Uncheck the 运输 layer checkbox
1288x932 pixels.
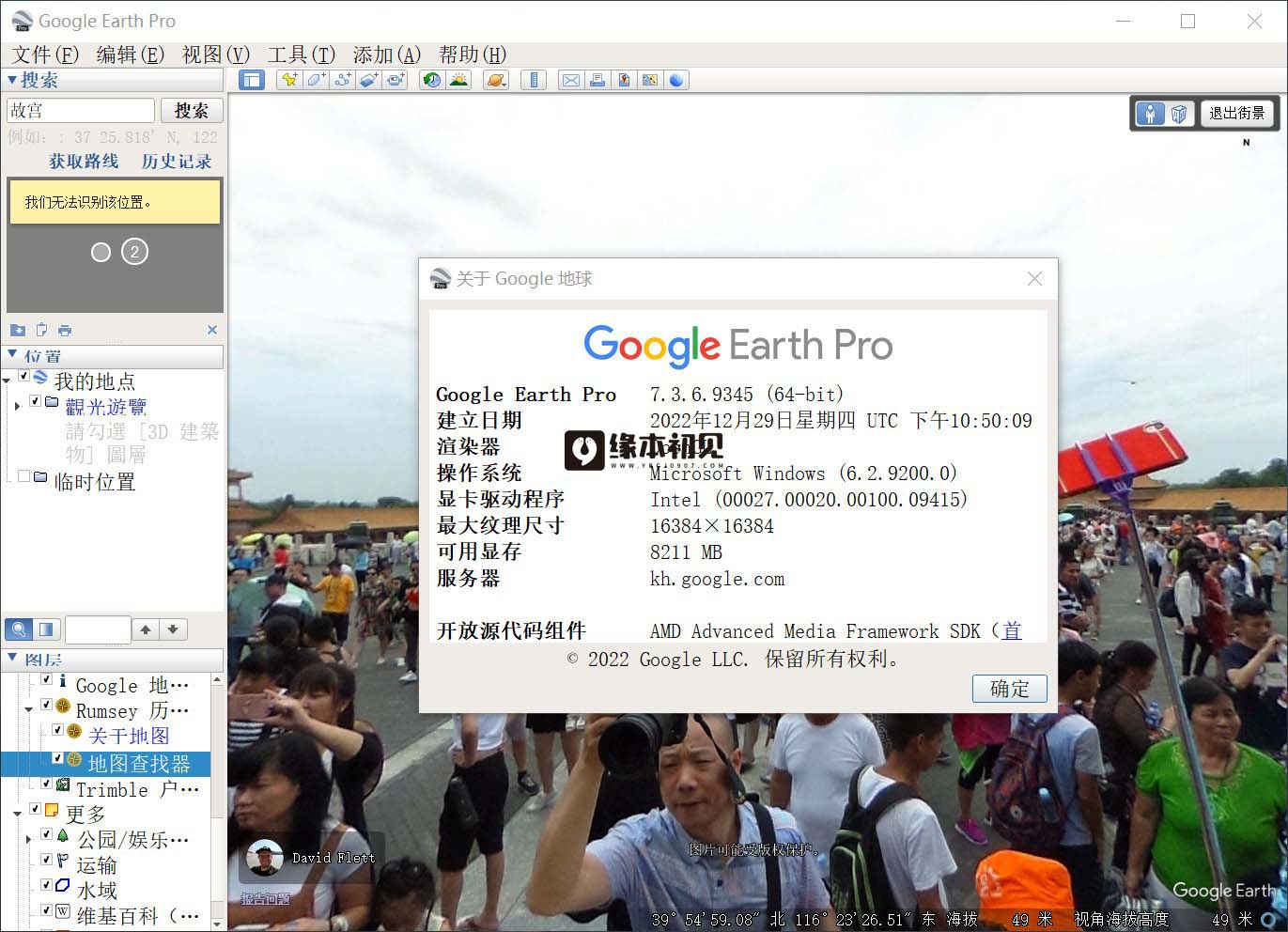(x=46, y=860)
